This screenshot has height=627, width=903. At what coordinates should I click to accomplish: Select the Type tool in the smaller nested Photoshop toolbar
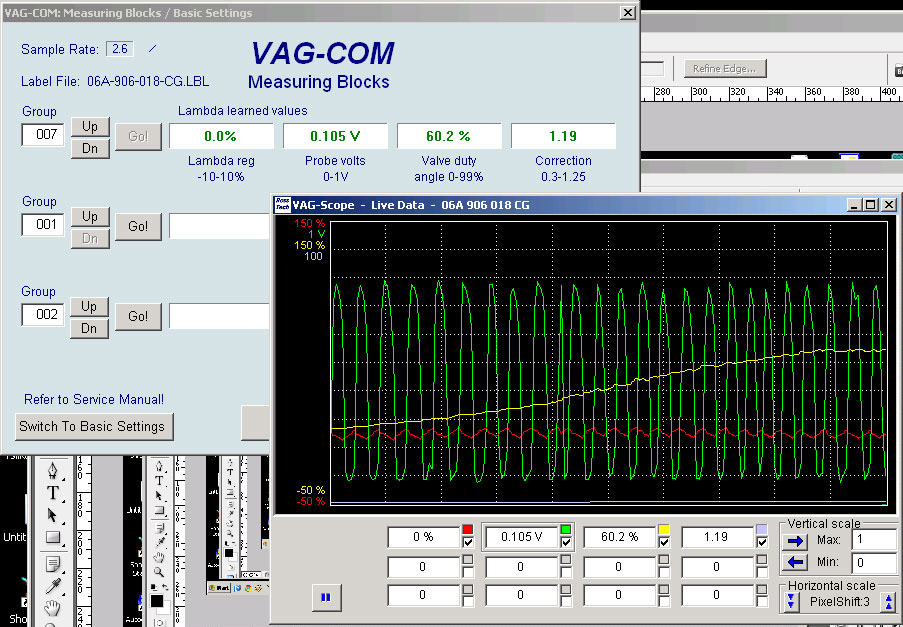(x=160, y=480)
